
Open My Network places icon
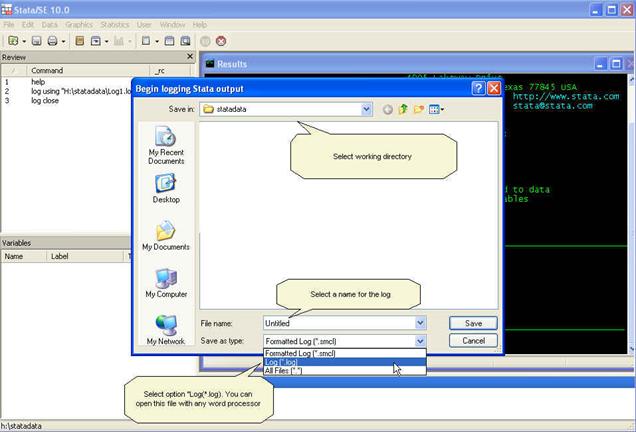[166, 329]
